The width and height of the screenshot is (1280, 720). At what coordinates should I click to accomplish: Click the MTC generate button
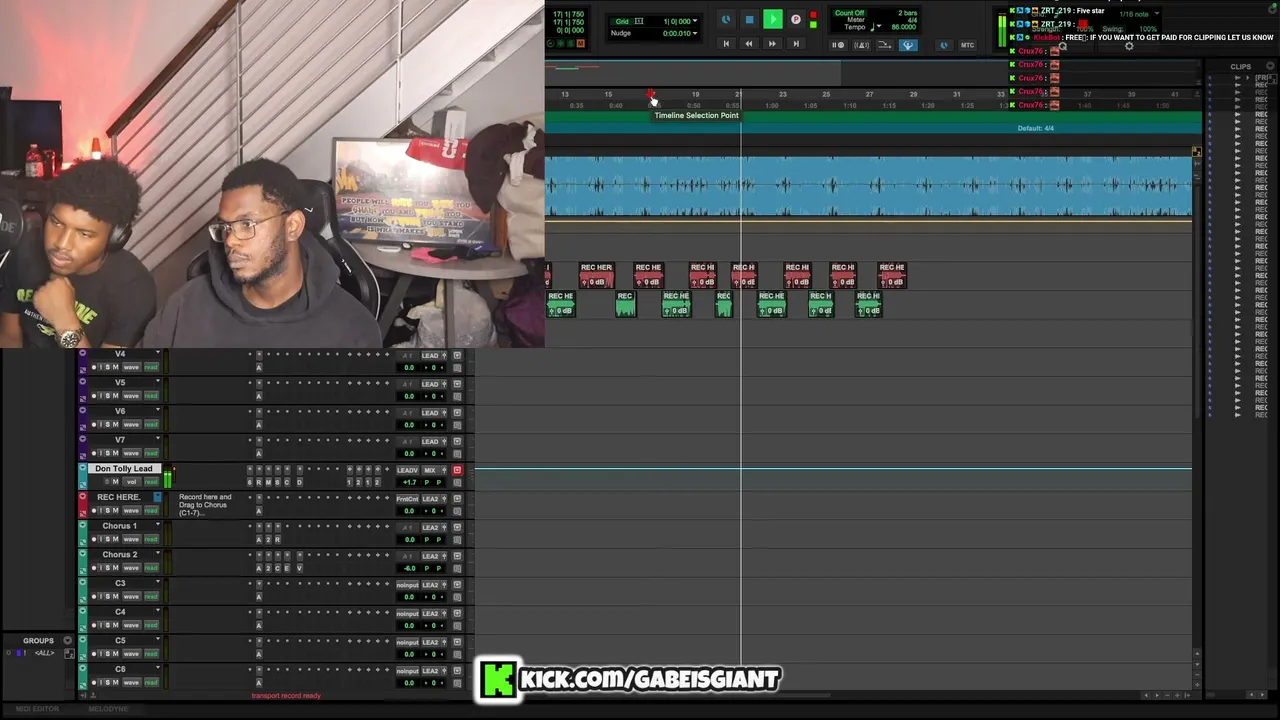pyautogui.click(x=967, y=45)
